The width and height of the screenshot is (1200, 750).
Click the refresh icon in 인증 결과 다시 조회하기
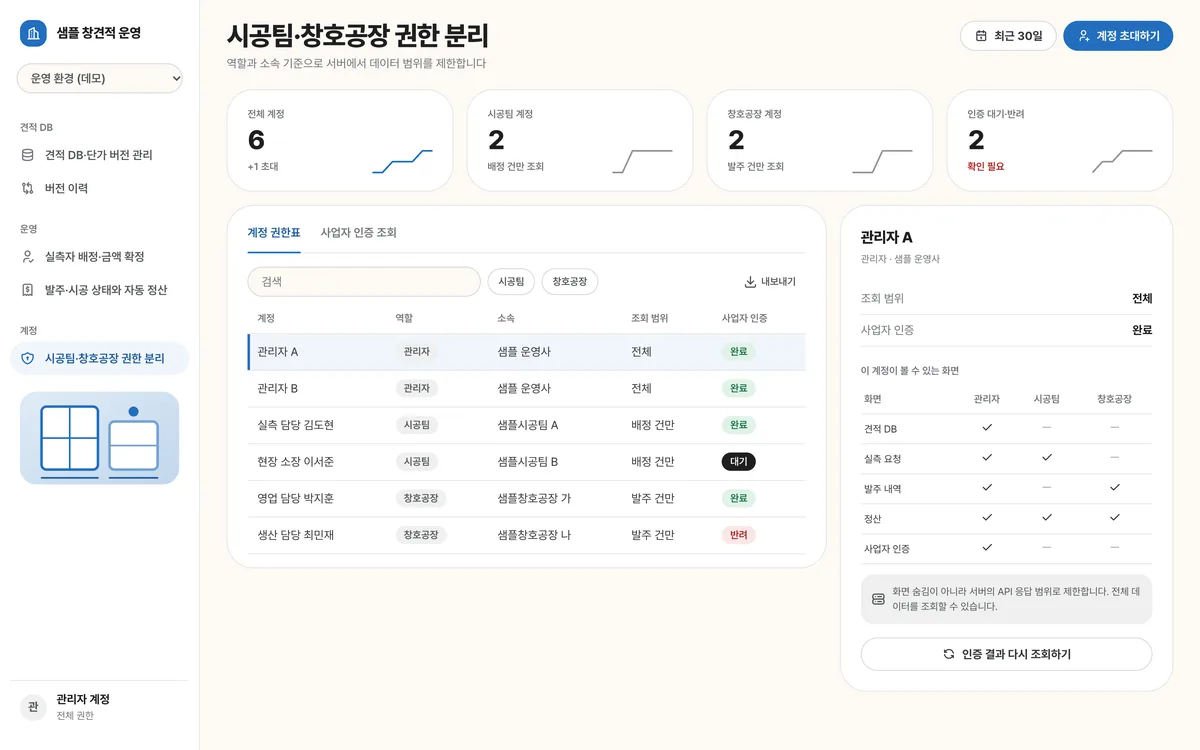[x=949, y=654]
